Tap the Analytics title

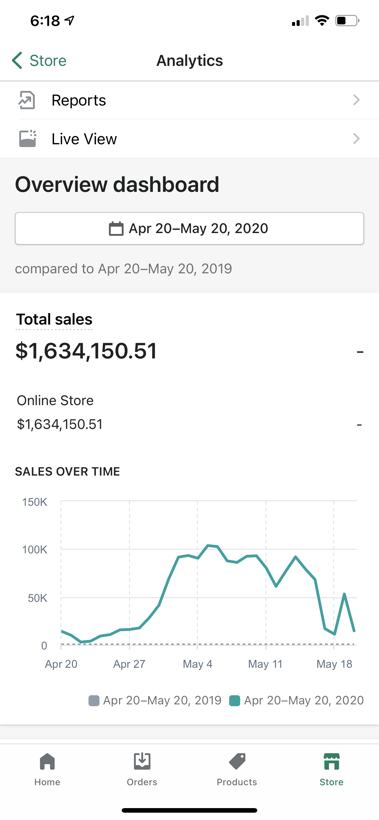click(x=190, y=61)
